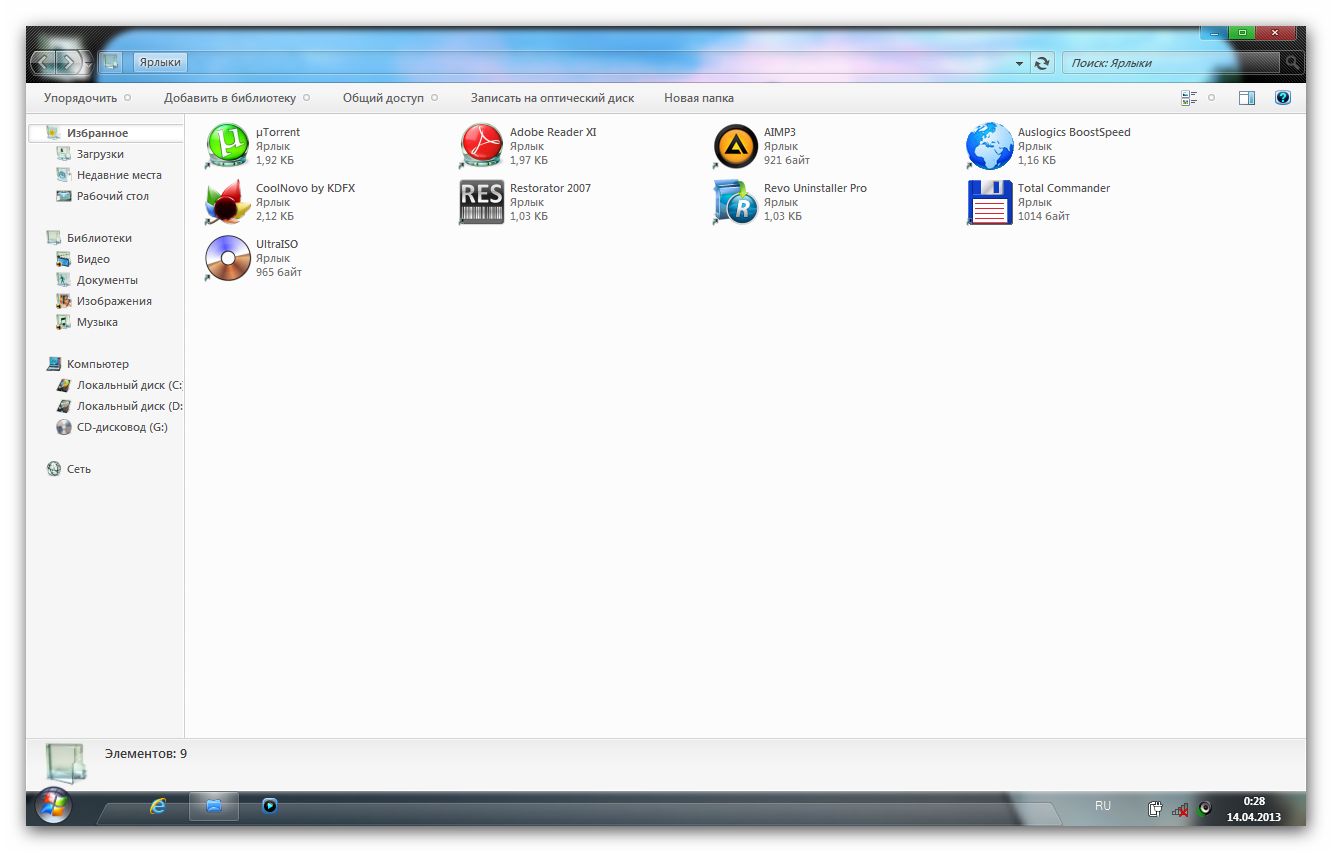This screenshot has width=1332, height=852.
Task: Open the Добавить в библиотеку dropdown
Action: tap(237, 98)
